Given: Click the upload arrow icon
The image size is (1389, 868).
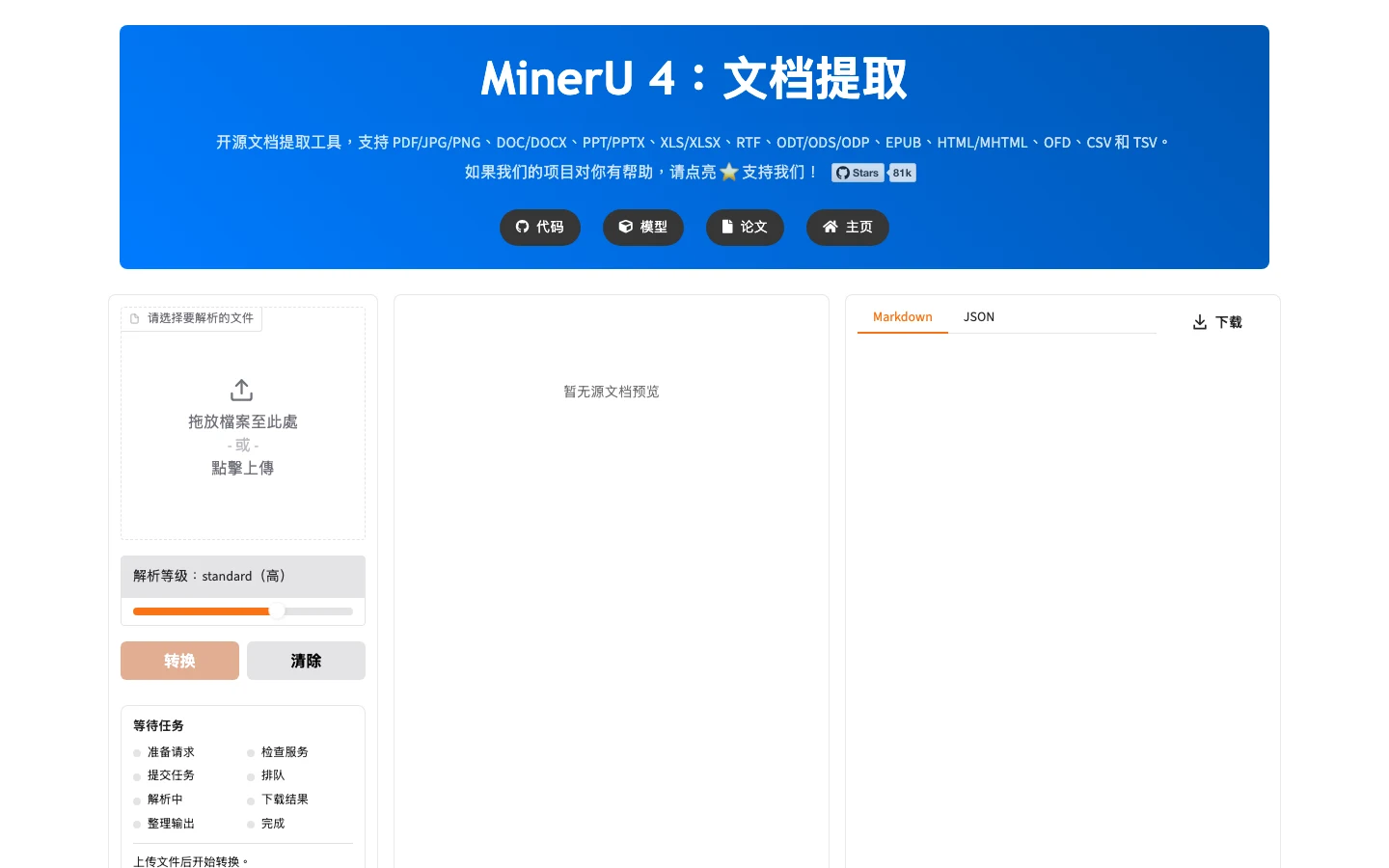Looking at the screenshot, I should (242, 390).
